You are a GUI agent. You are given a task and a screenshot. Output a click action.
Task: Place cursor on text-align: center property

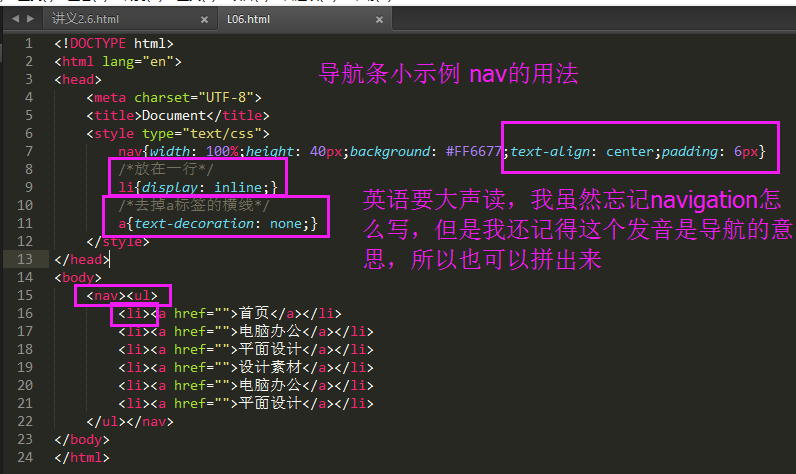tap(582, 151)
